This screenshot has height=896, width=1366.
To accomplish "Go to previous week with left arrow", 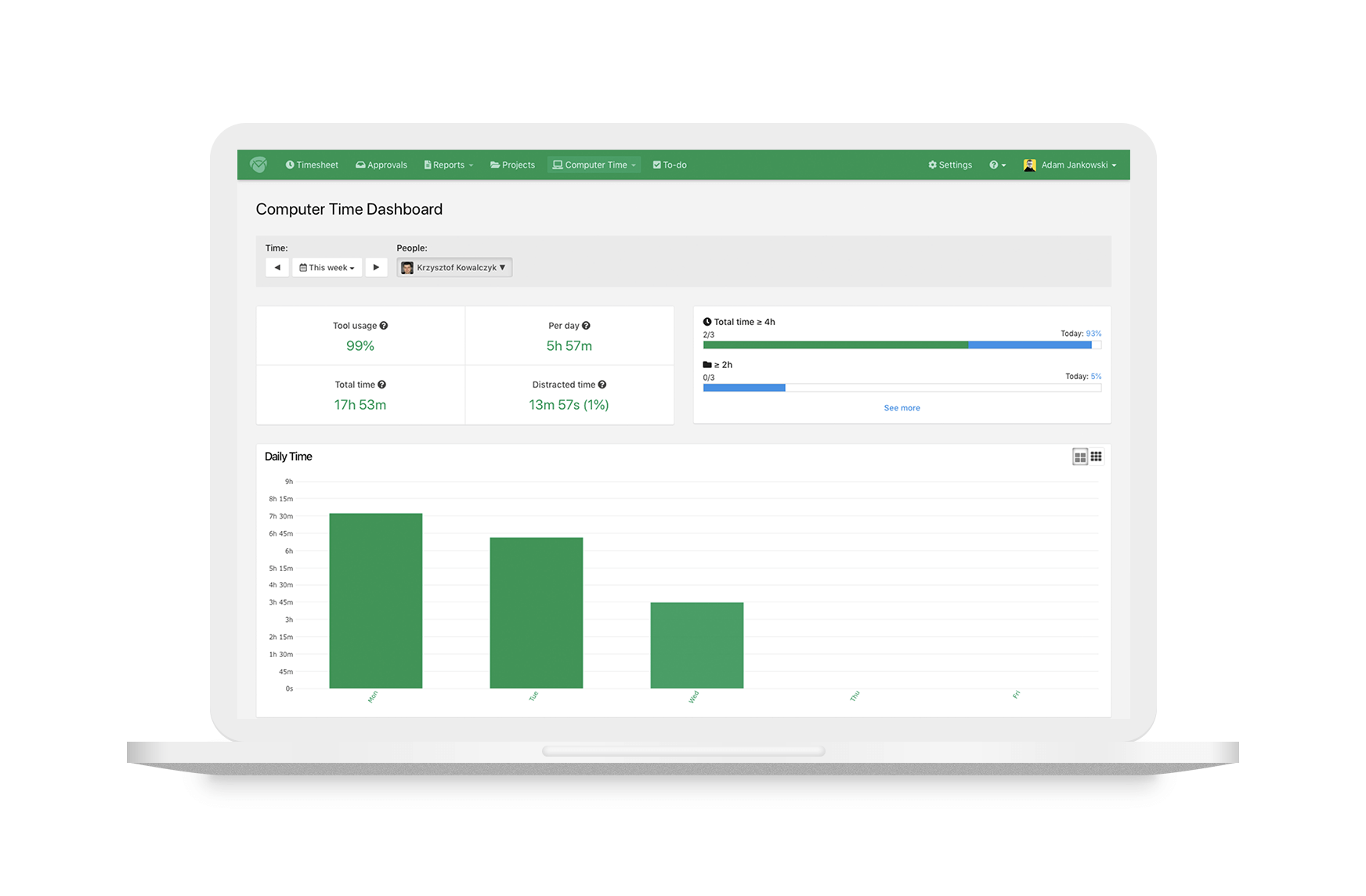I will coord(277,267).
